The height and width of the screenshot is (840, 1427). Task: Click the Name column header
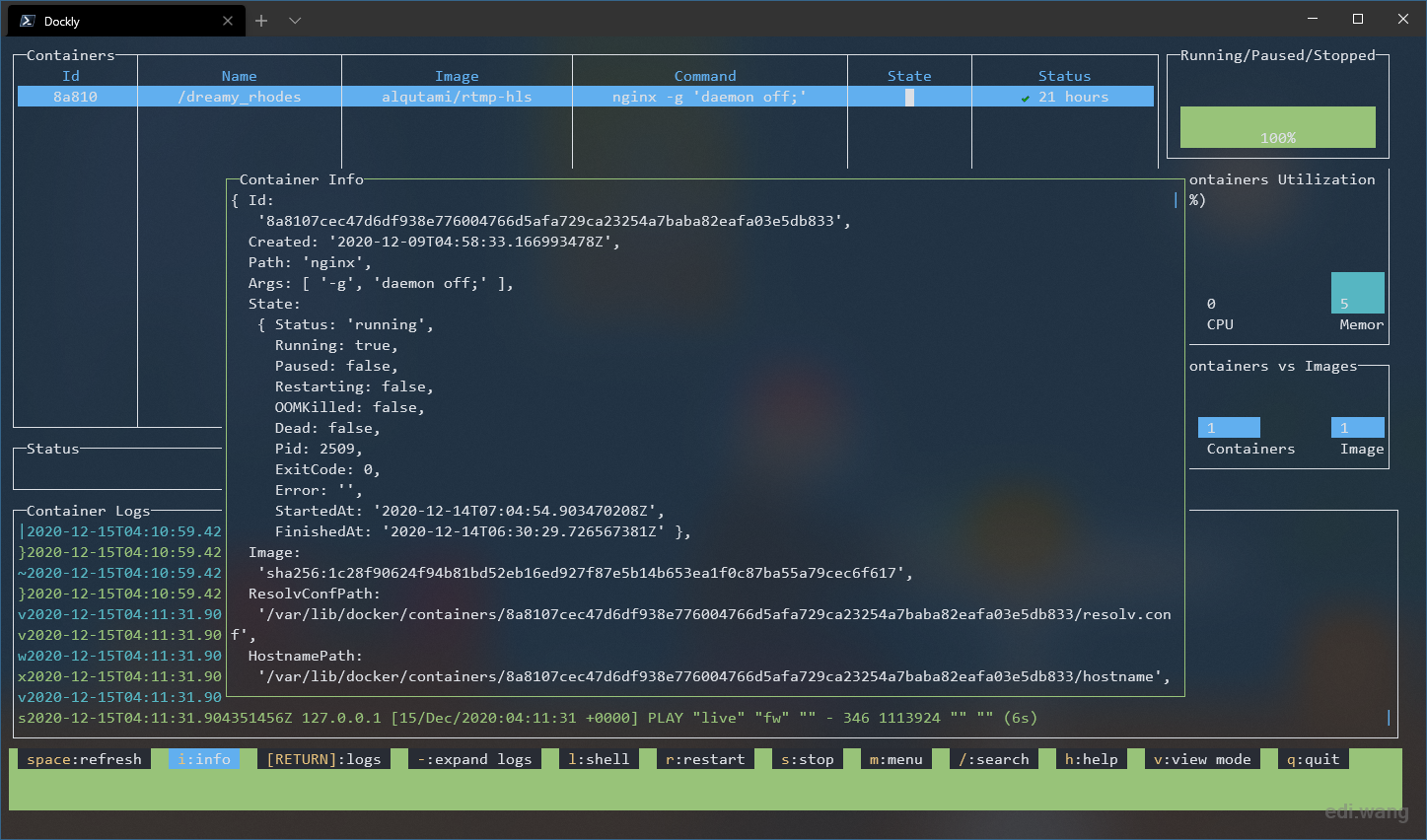(x=240, y=76)
